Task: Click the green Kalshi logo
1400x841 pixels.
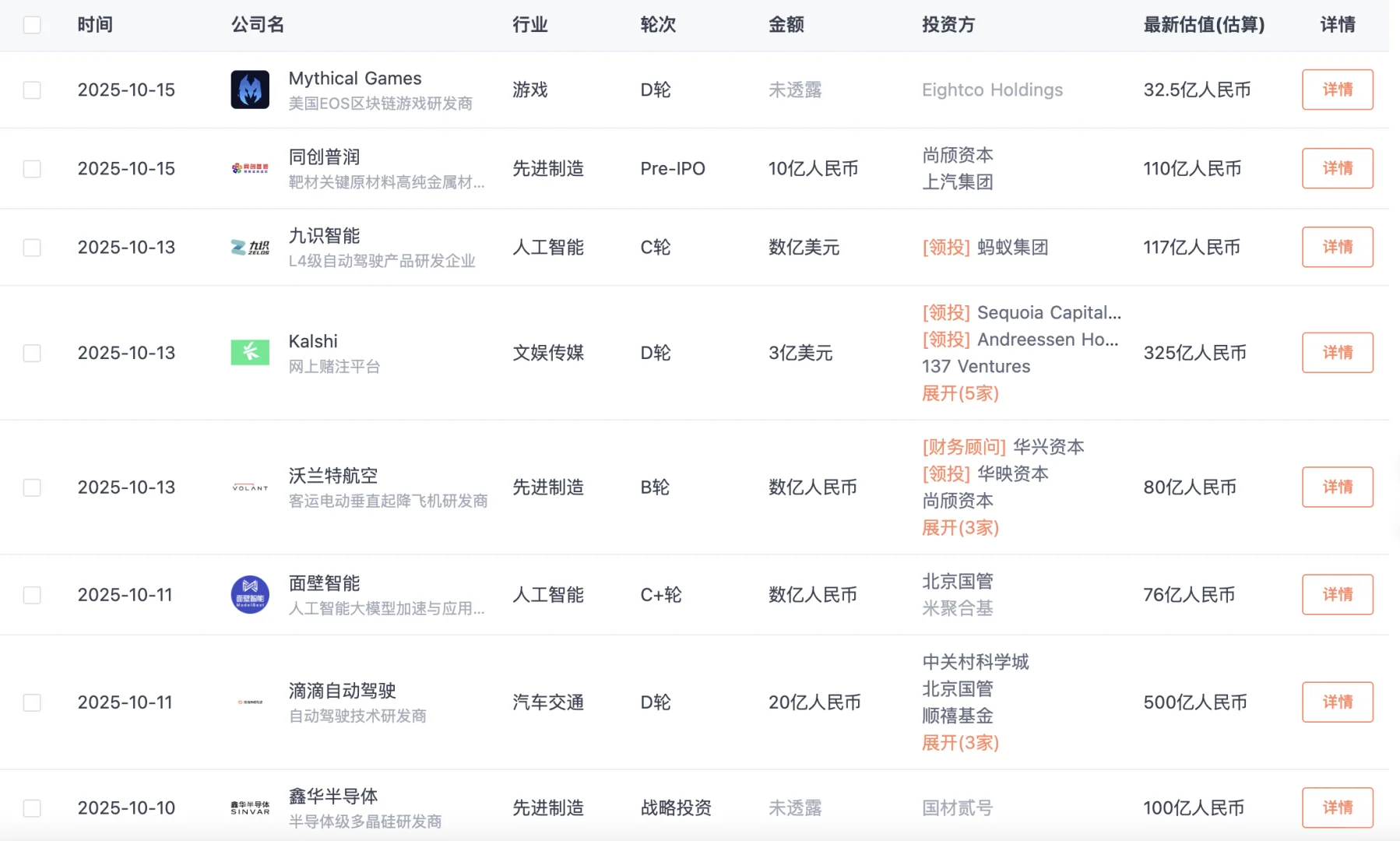Action: pyautogui.click(x=250, y=353)
